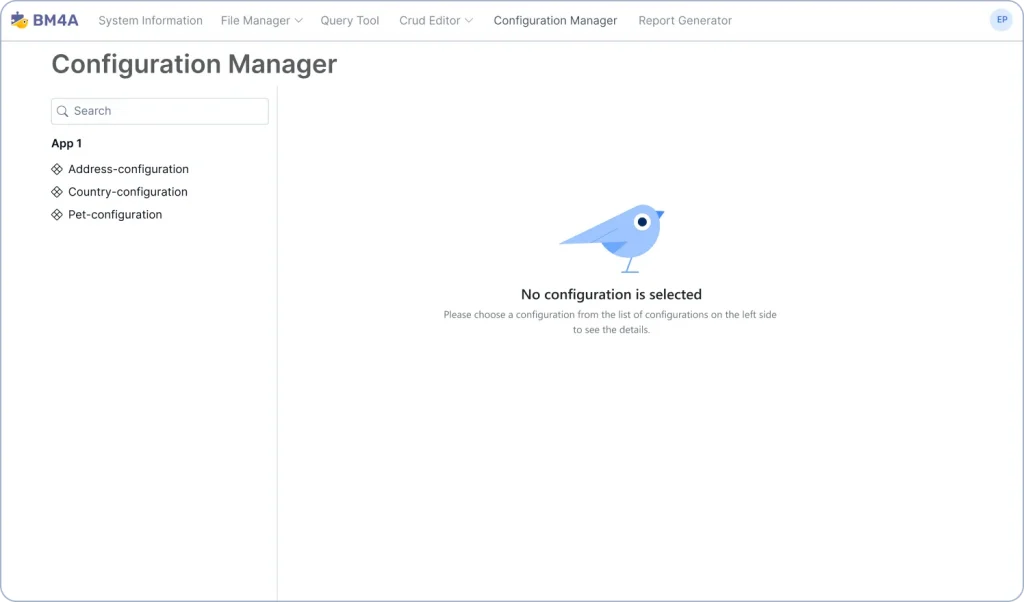This screenshot has width=1024, height=602.
Task: Click the Configuration Manager page heading
Action: coord(194,64)
